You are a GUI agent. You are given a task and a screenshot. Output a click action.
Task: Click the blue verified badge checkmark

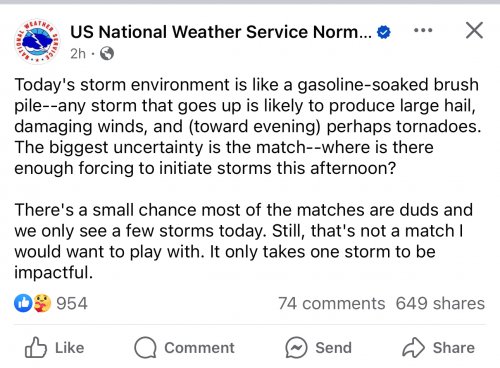[384, 32]
